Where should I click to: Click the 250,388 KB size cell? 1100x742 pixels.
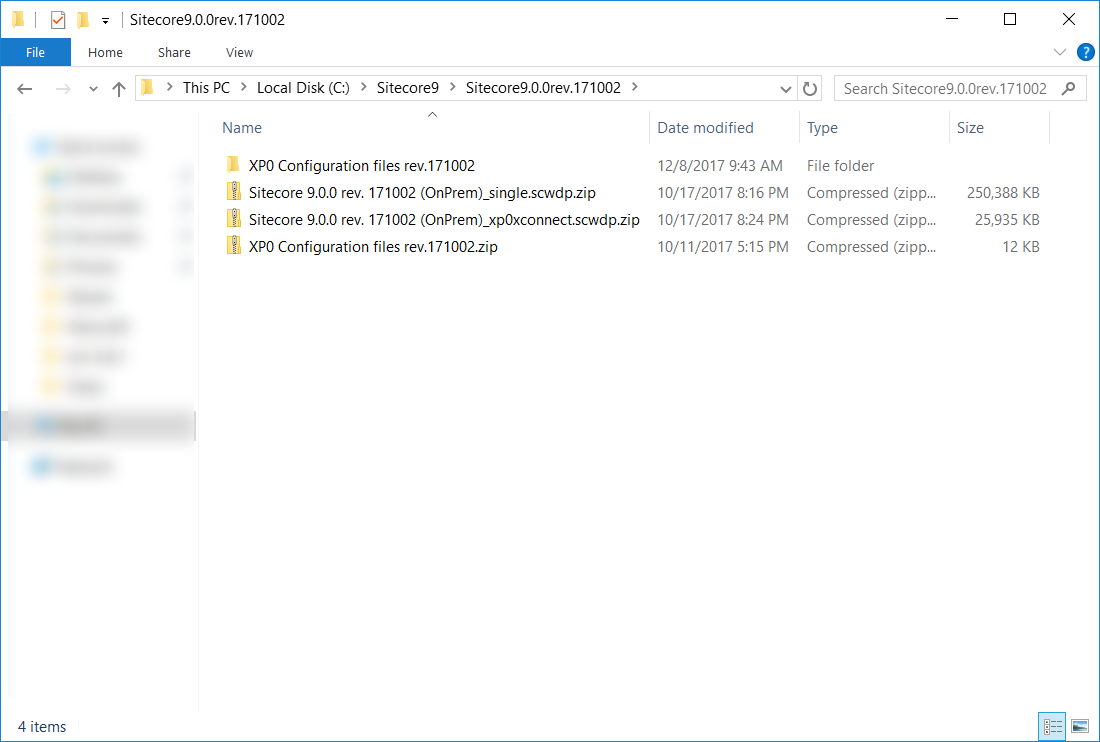(x=1003, y=193)
